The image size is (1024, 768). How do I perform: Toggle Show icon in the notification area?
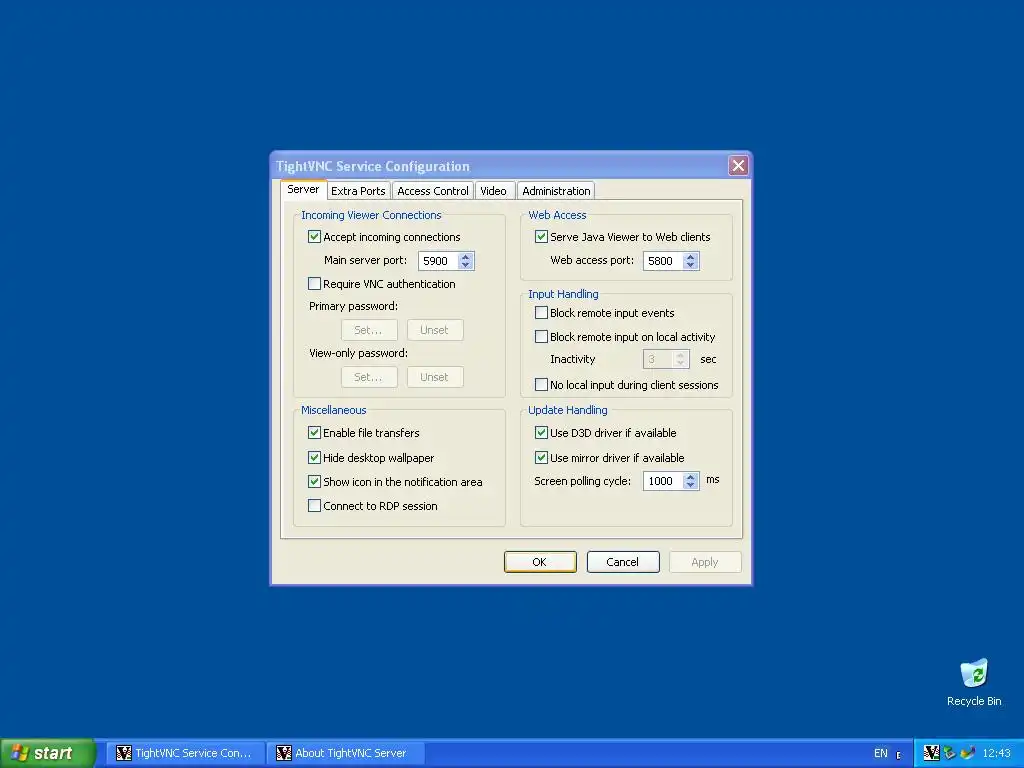coord(314,481)
